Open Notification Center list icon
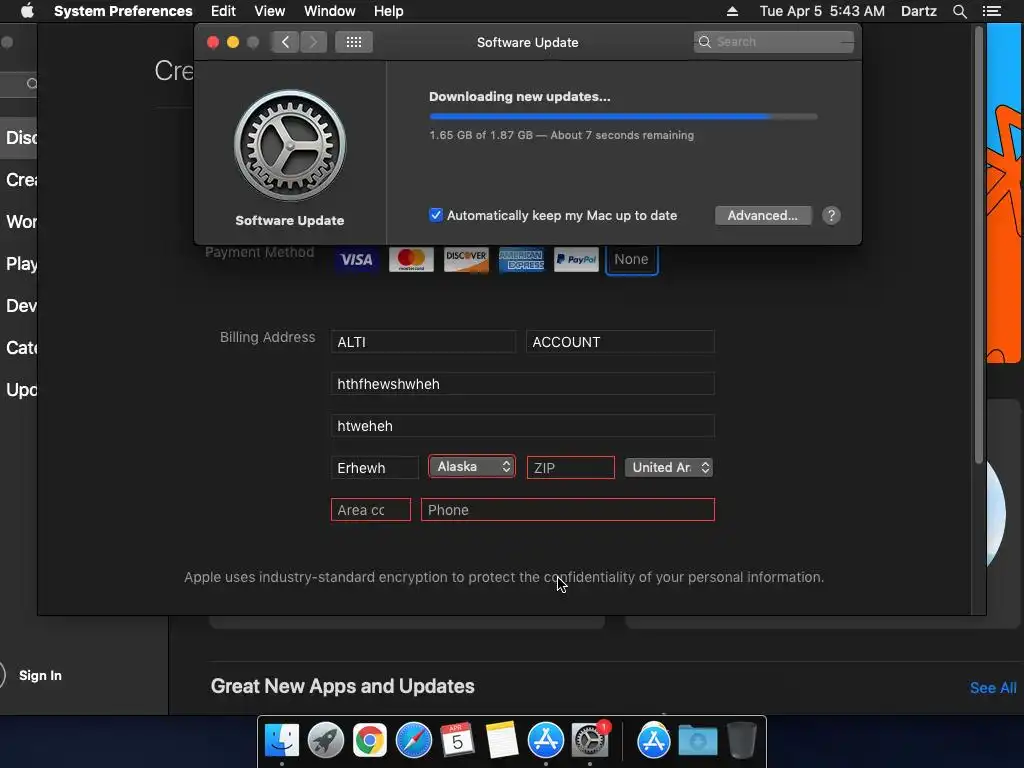The width and height of the screenshot is (1024, 768). coord(991,11)
